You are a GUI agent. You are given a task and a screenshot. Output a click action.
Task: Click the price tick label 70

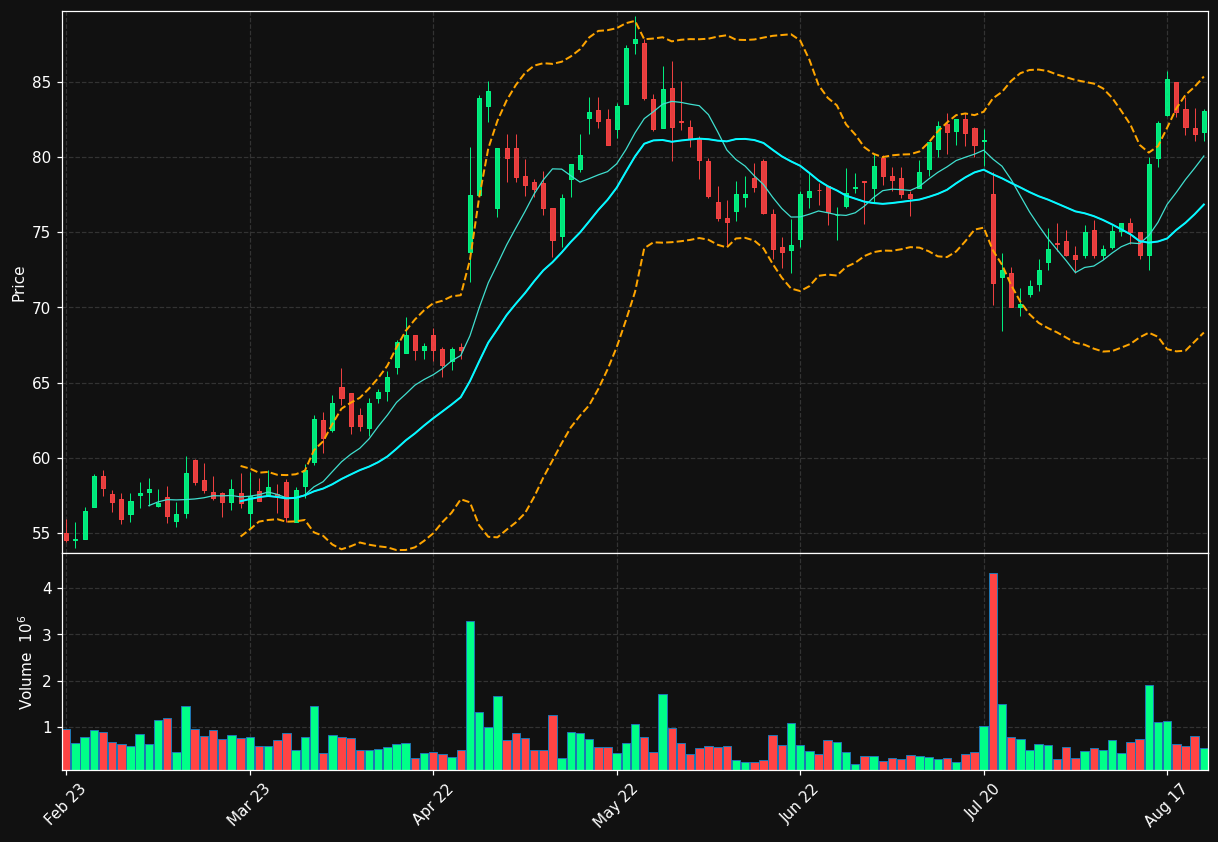click(x=43, y=308)
